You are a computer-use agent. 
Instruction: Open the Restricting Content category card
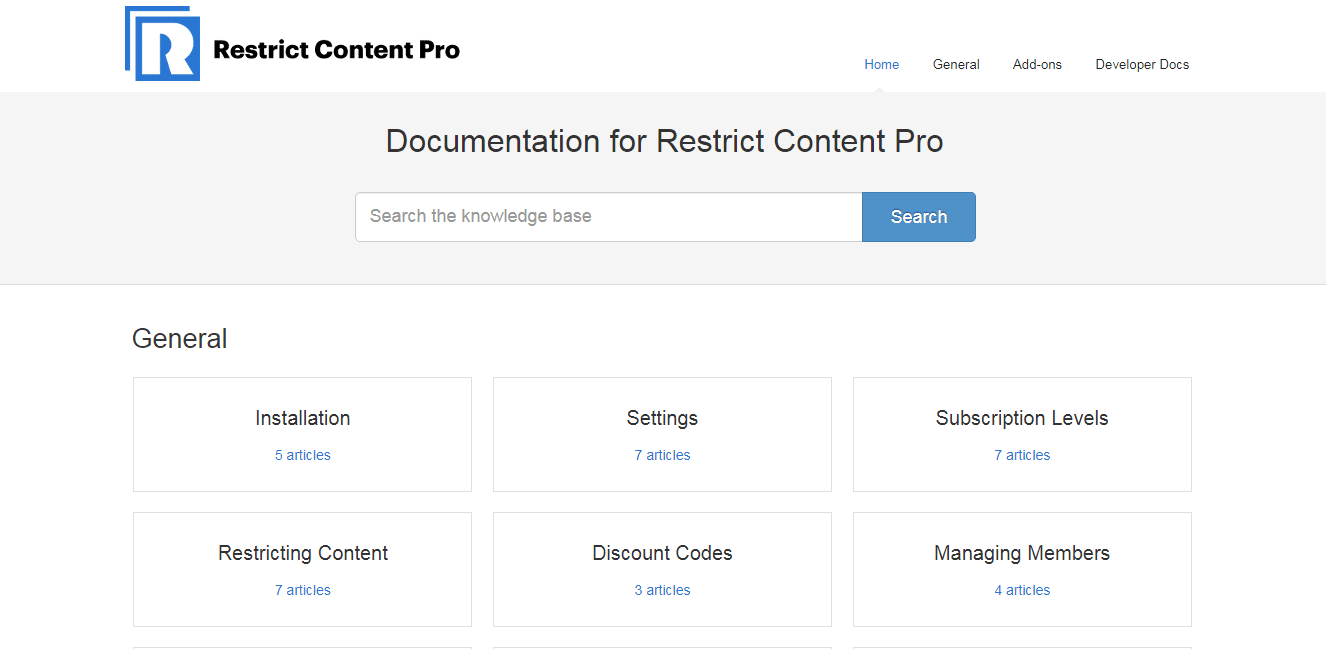(302, 569)
